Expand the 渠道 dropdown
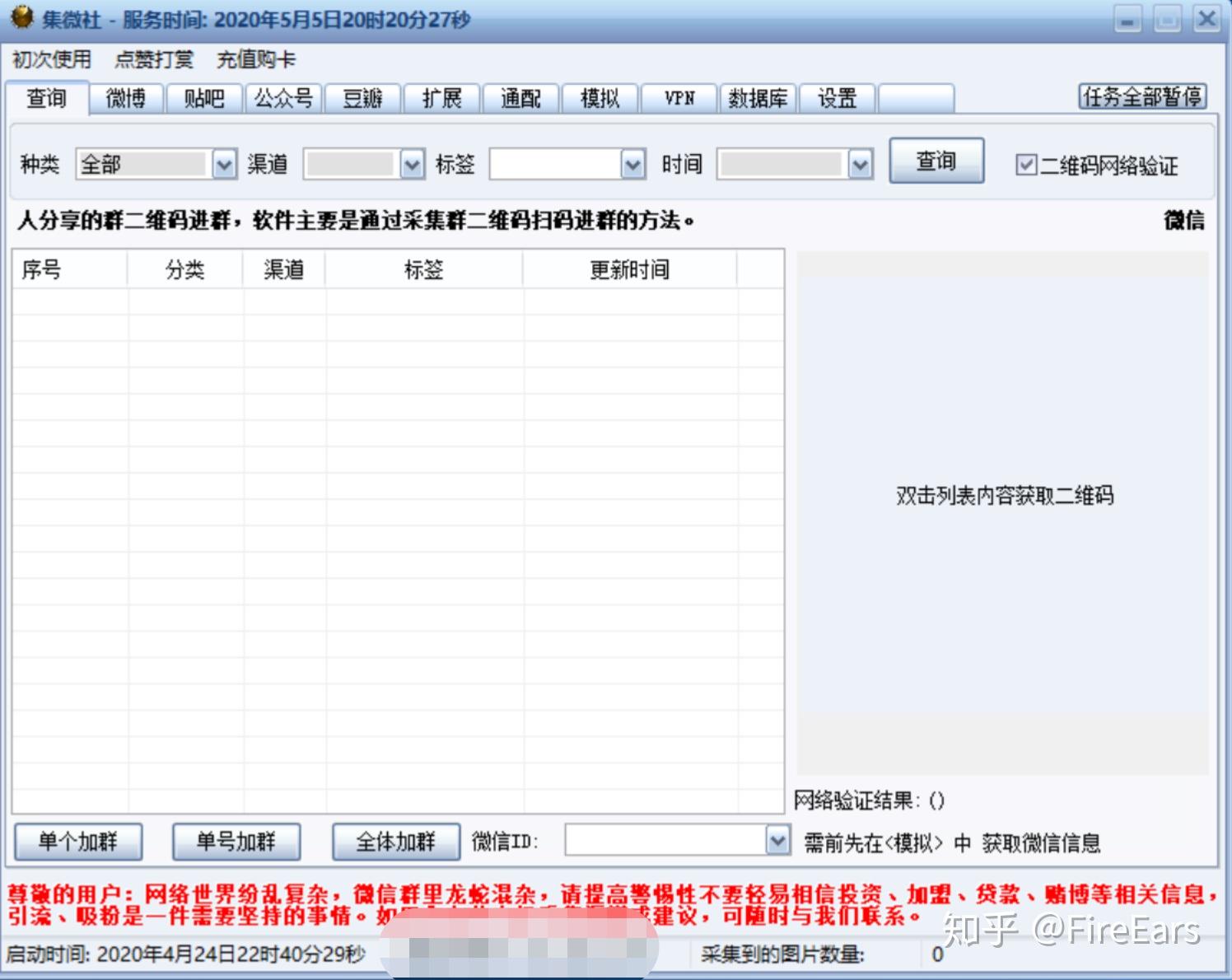The image size is (1232, 980). [x=412, y=164]
